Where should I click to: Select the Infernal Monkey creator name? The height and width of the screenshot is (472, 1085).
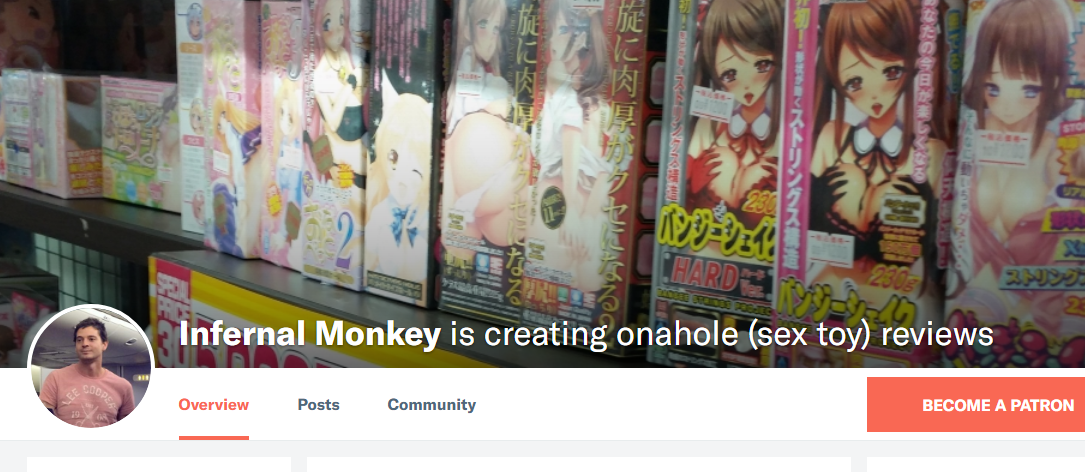(x=309, y=335)
